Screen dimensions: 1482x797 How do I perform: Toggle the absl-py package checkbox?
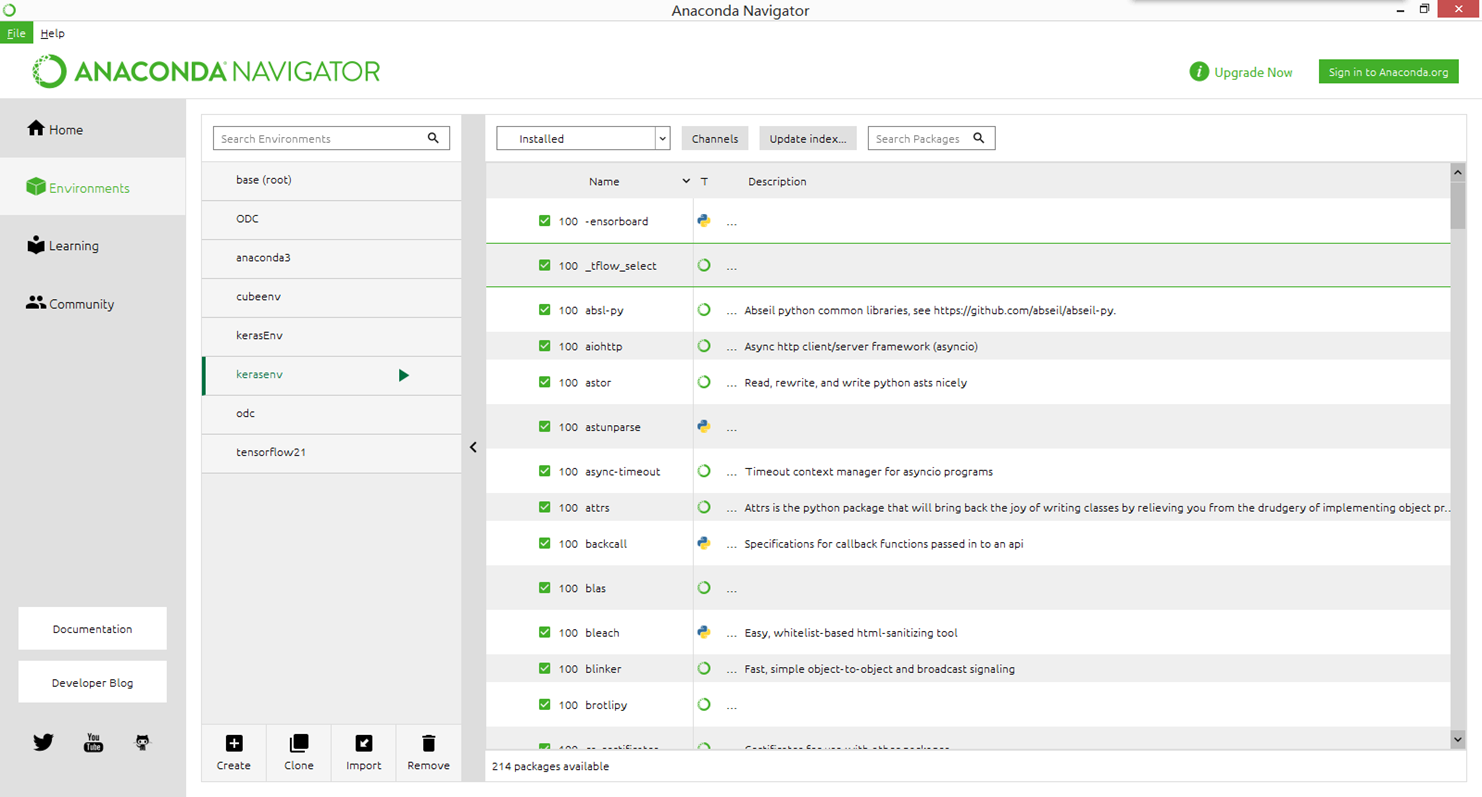pos(544,310)
